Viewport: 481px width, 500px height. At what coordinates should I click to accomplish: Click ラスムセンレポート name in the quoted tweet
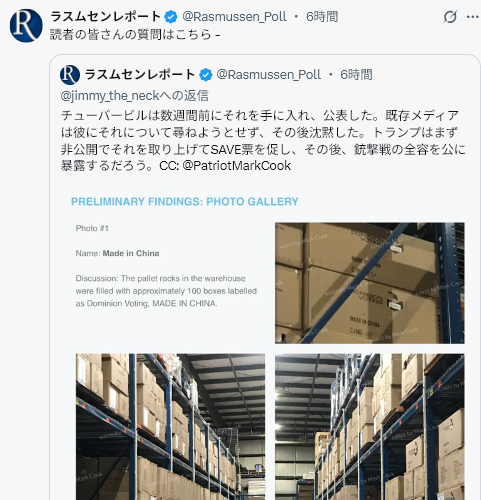[x=140, y=75]
